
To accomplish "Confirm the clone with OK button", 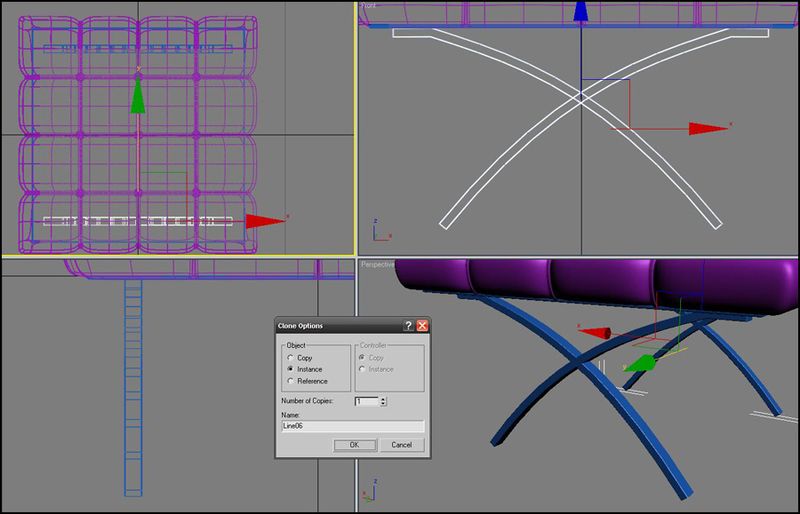I will [x=354, y=444].
